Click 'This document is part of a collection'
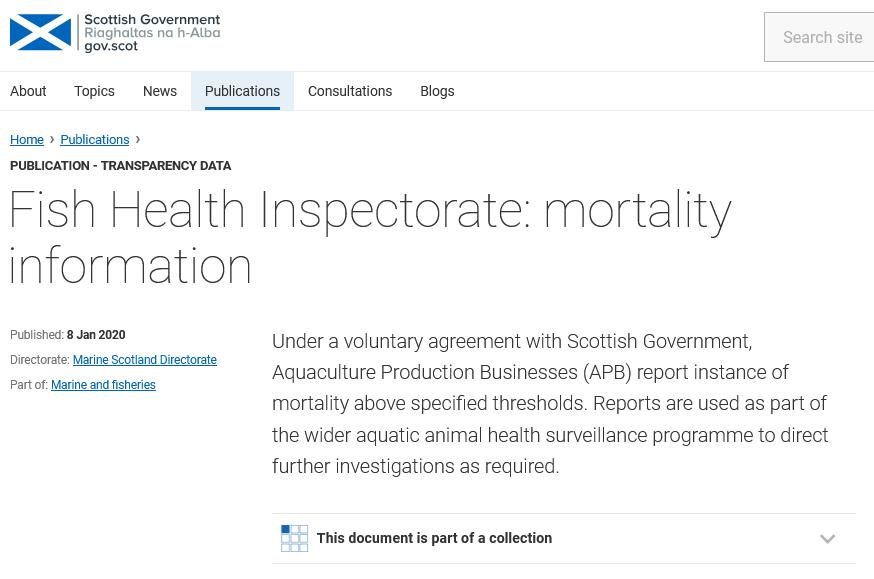The image size is (874, 579). point(434,537)
